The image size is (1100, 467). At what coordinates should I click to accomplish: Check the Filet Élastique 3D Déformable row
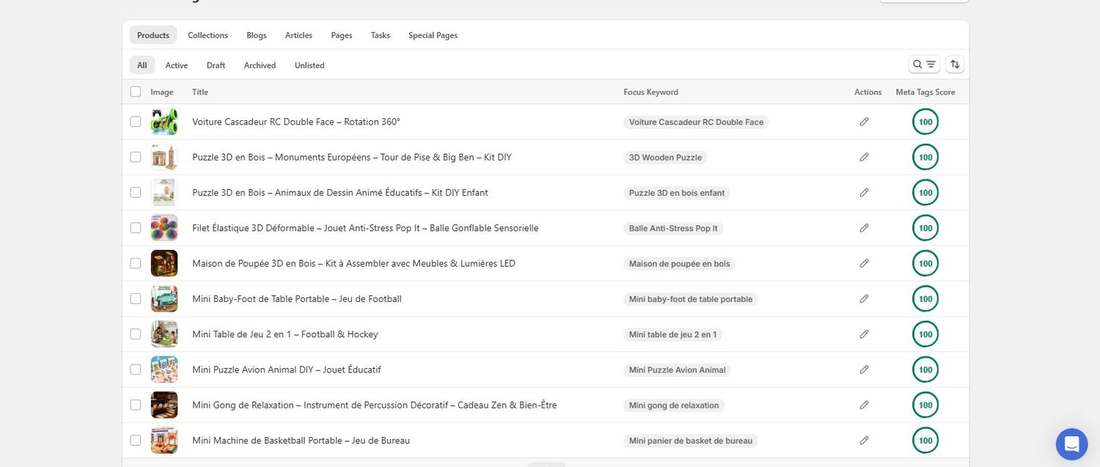[135, 228]
